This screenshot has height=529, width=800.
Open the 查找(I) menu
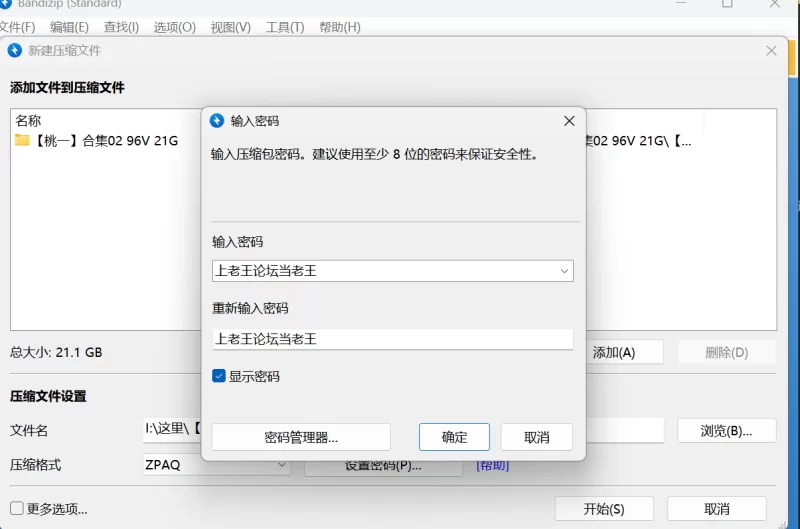[x=121, y=27]
